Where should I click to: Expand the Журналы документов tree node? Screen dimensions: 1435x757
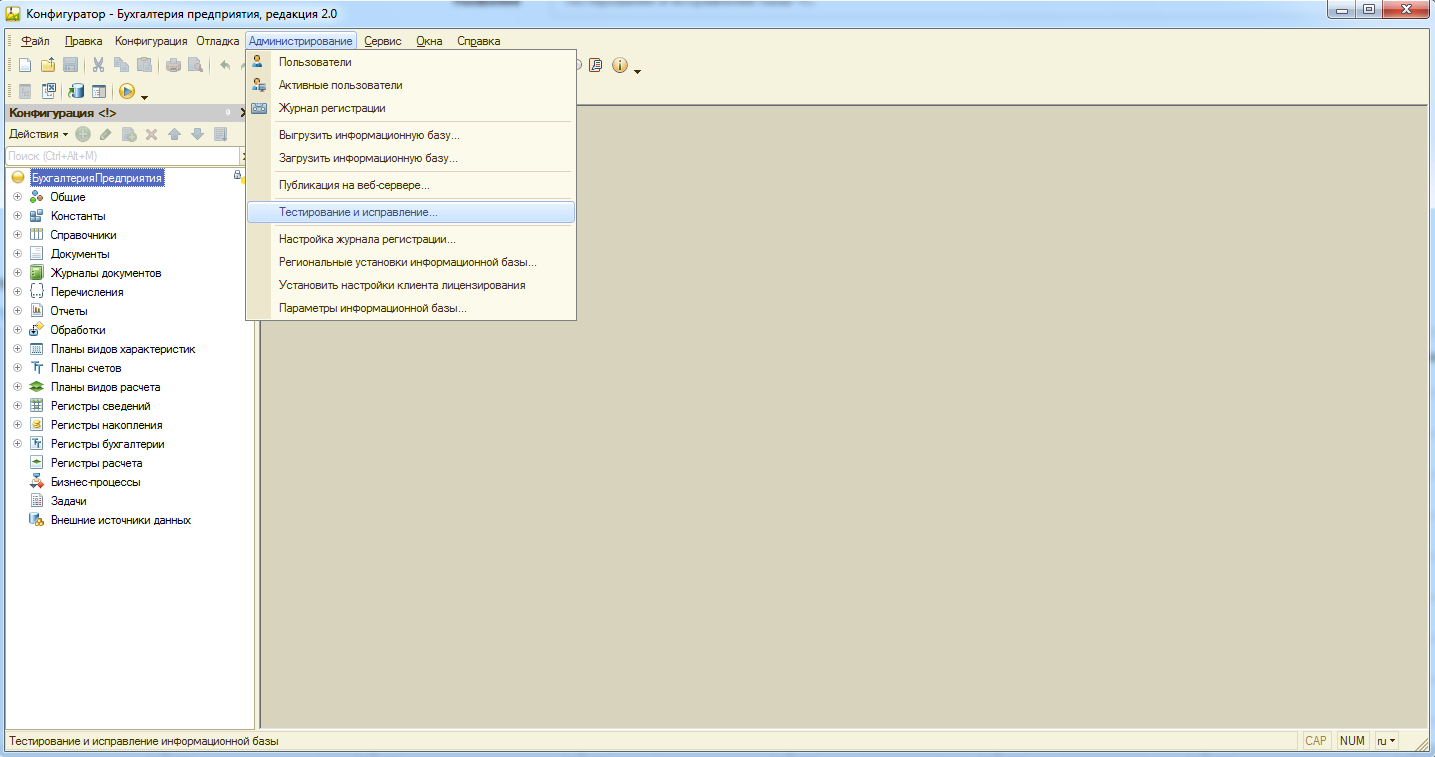(17, 273)
